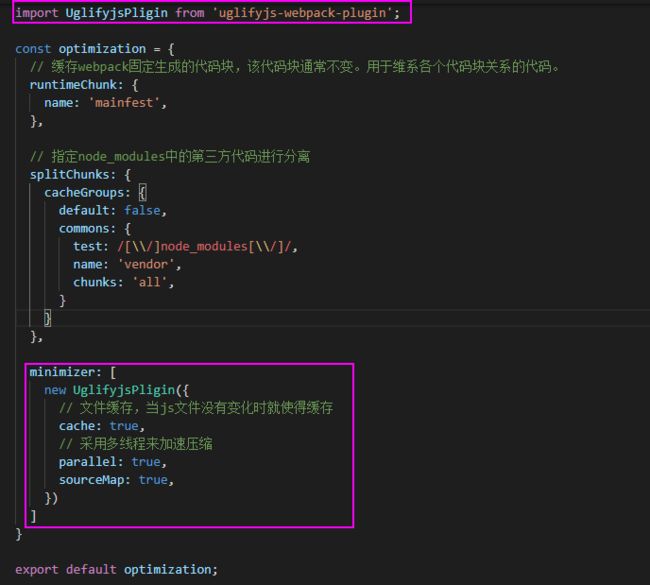Click the commons property key
The height and width of the screenshot is (585, 650).
[x=84, y=228]
